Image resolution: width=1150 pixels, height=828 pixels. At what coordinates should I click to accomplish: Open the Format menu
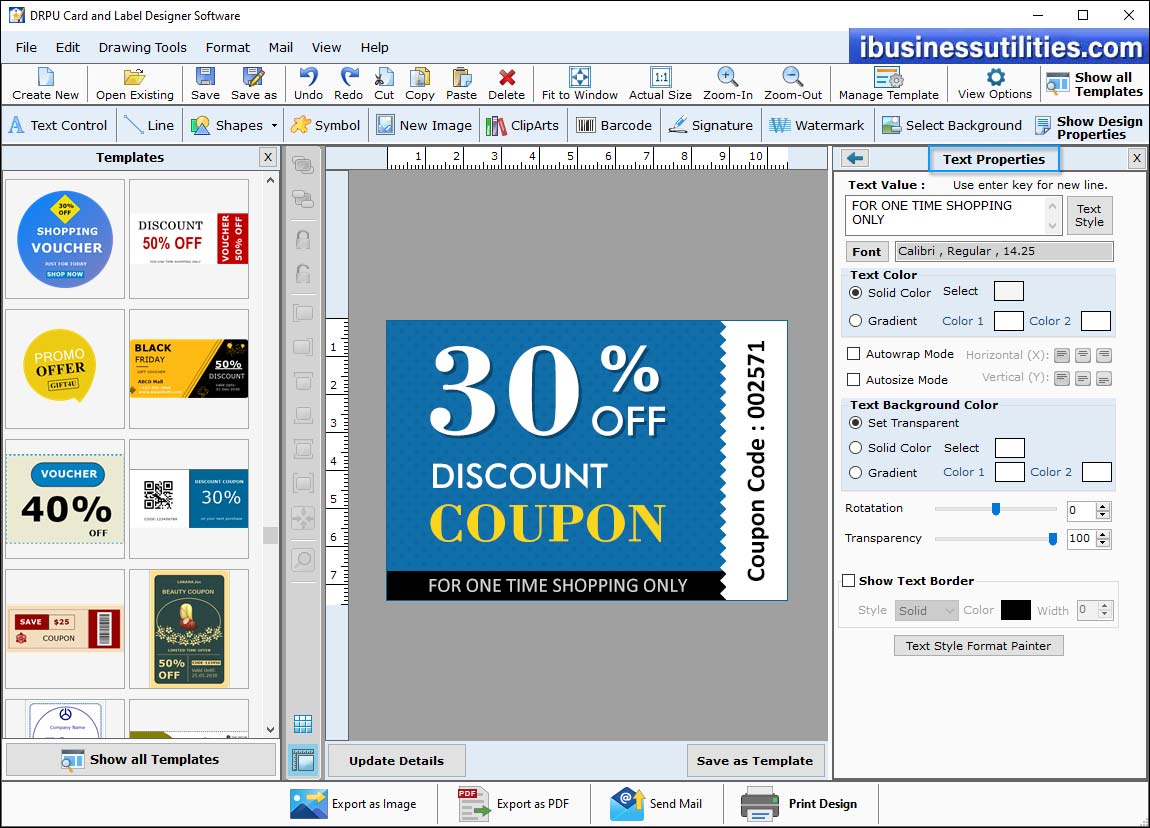(228, 47)
